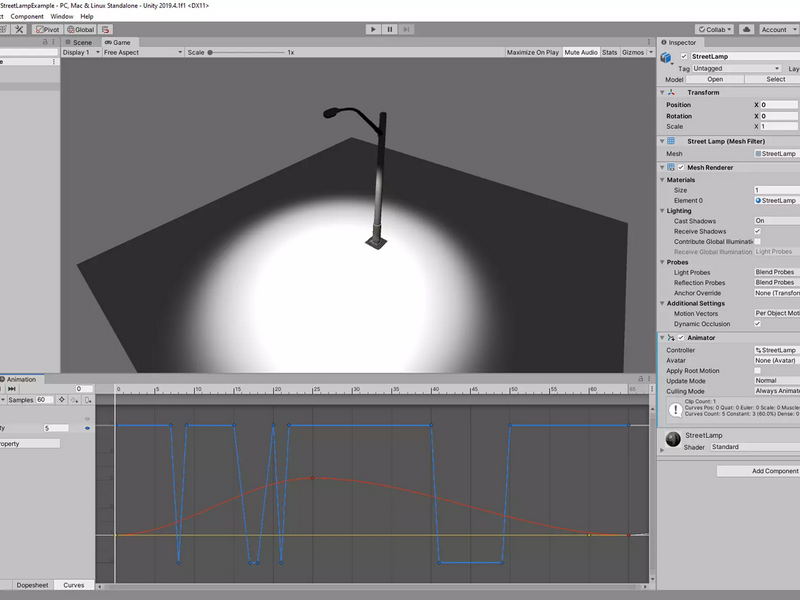The image size is (800, 600).
Task: Open the Collab dropdown
Action: [x=714, y=30]
